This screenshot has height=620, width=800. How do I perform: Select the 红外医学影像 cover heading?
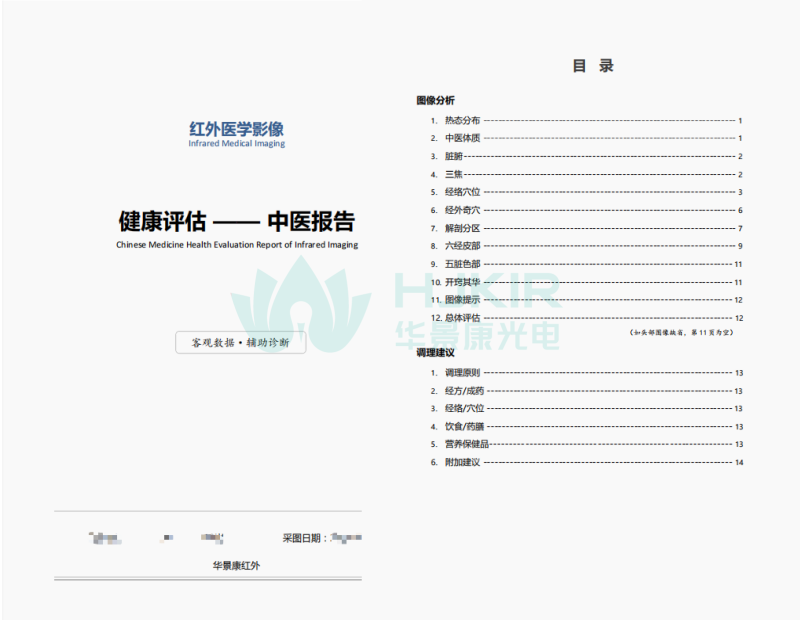click(x=236, y=129)
